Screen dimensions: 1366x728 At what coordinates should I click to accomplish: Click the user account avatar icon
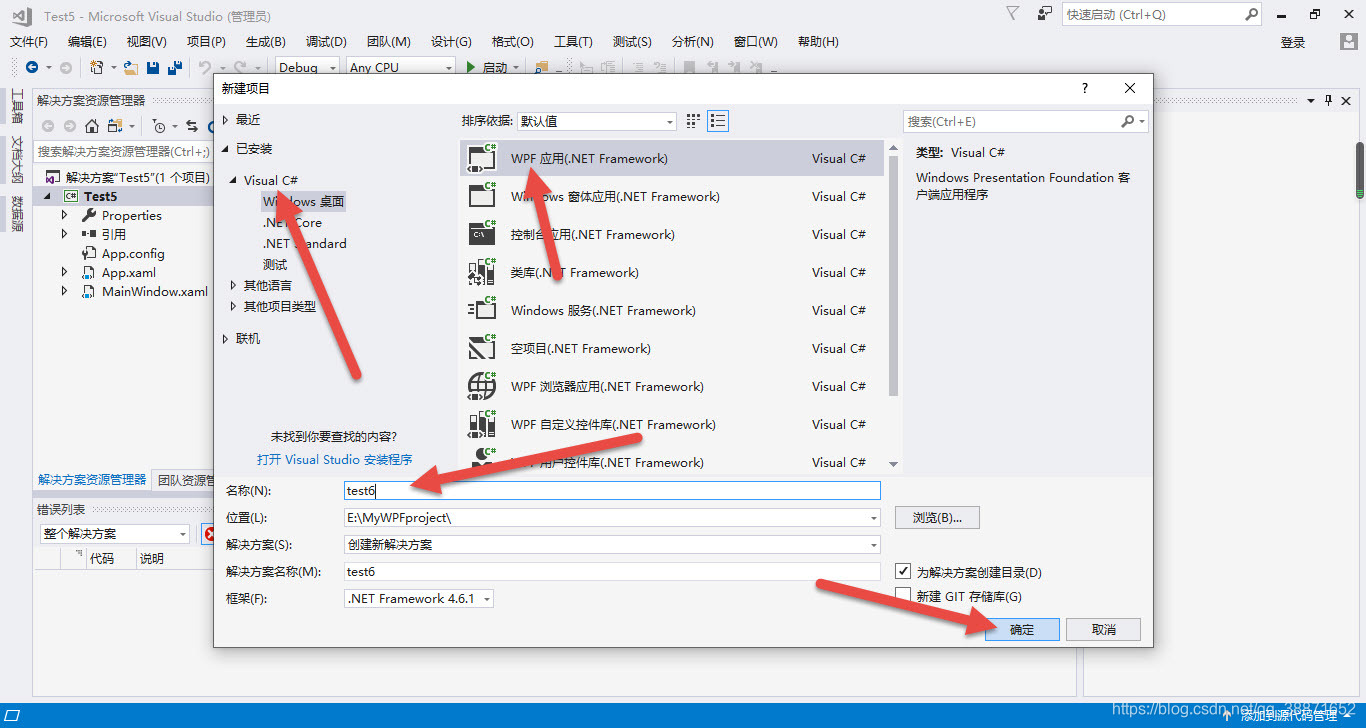1348,42
